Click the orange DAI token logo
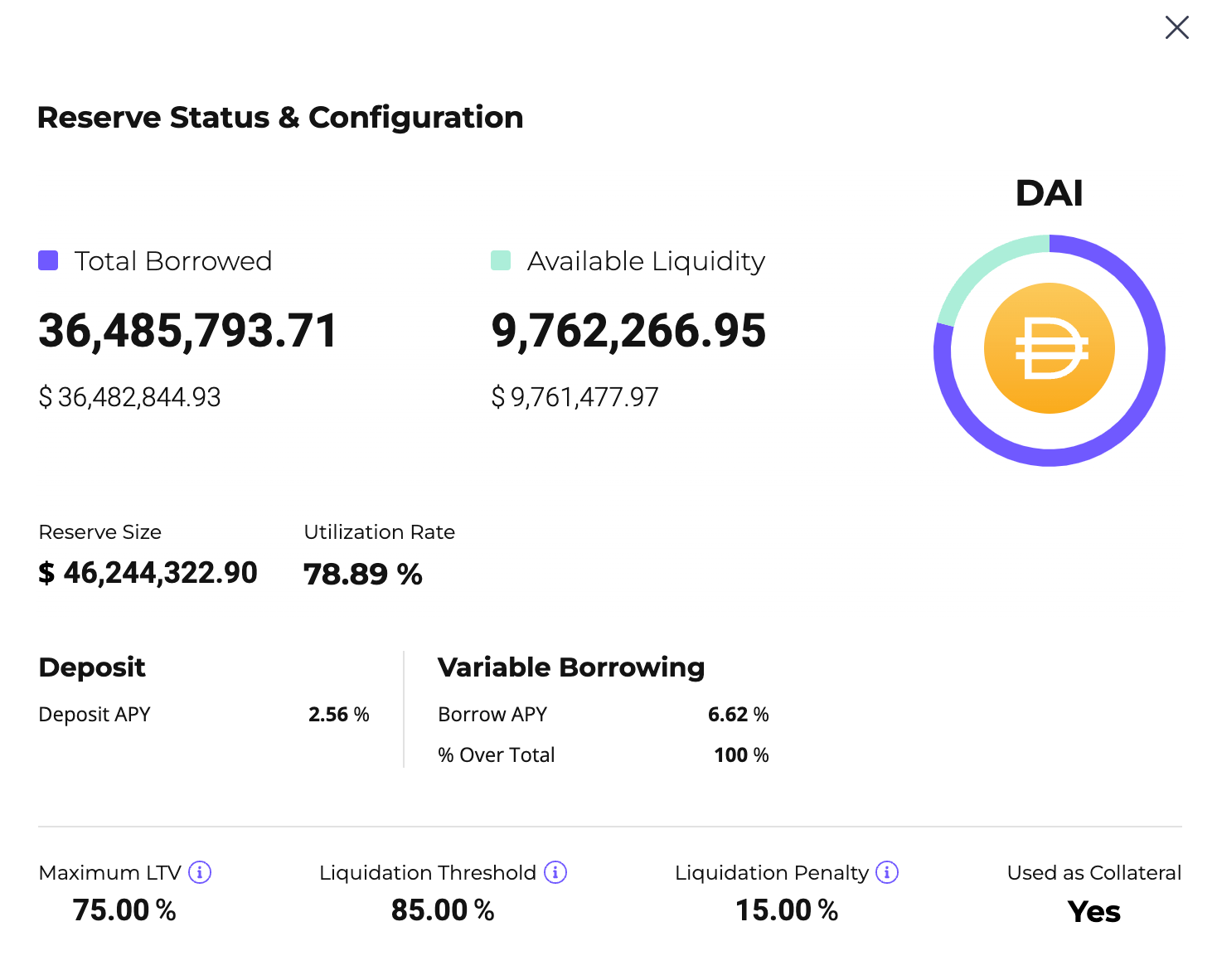The image size is (1217, 980). tap(1050, 348)
